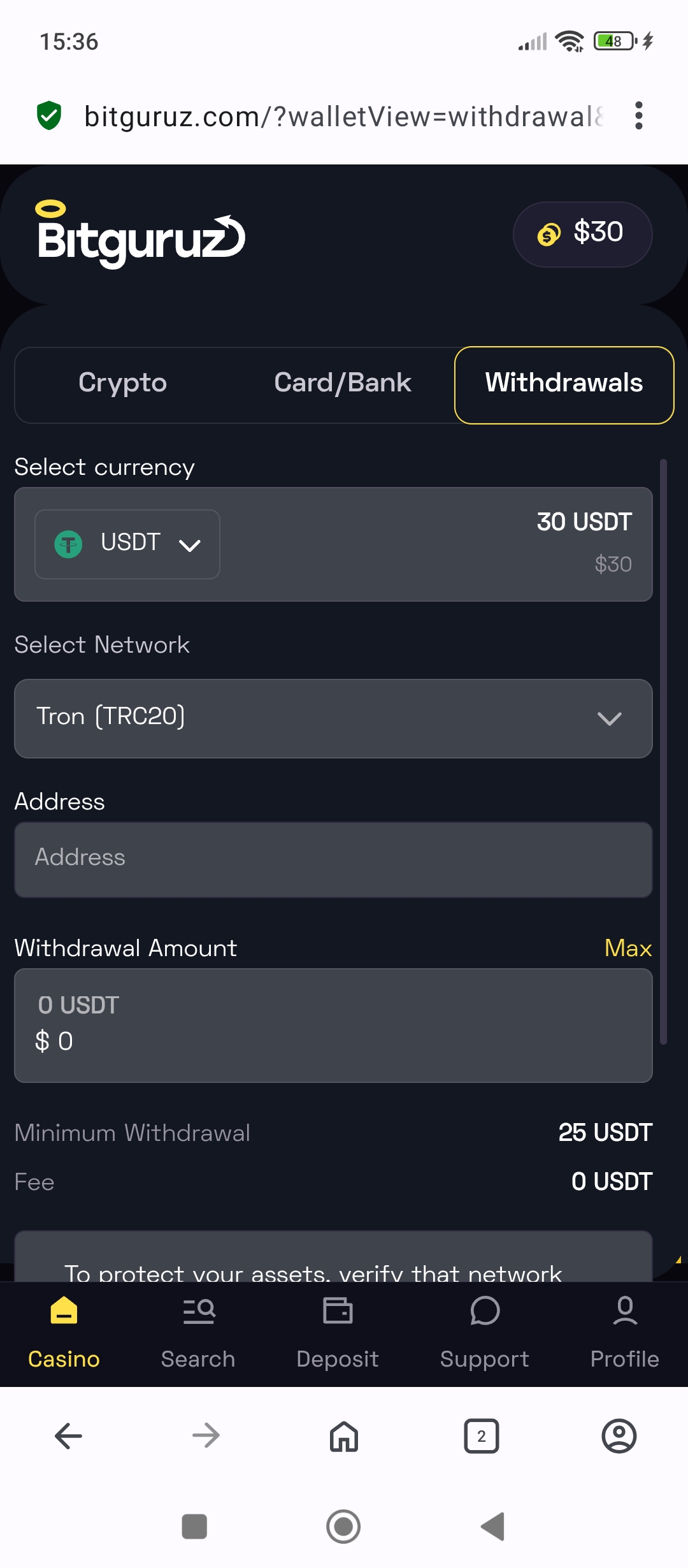Open the $30 coin balance pill
The width and height of the screenshot is (688, 1568).
pos(582,234)
